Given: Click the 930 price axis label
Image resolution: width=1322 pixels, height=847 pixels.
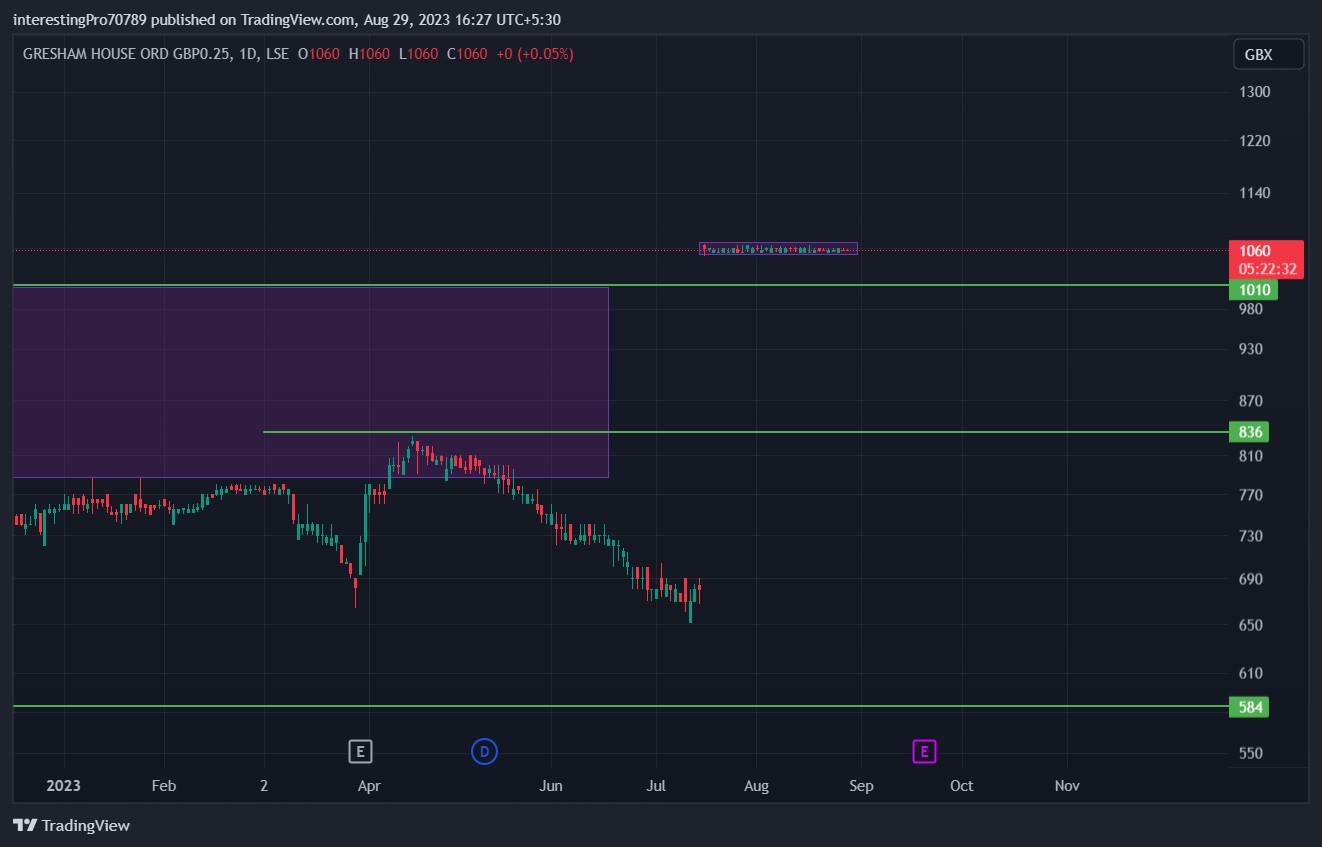Looking at the screenshot, I should point(1251,349).
